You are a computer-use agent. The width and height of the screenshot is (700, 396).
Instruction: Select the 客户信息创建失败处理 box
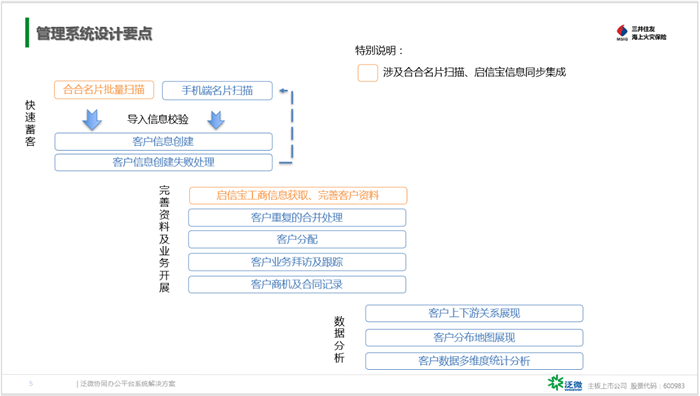pos(163,162)
